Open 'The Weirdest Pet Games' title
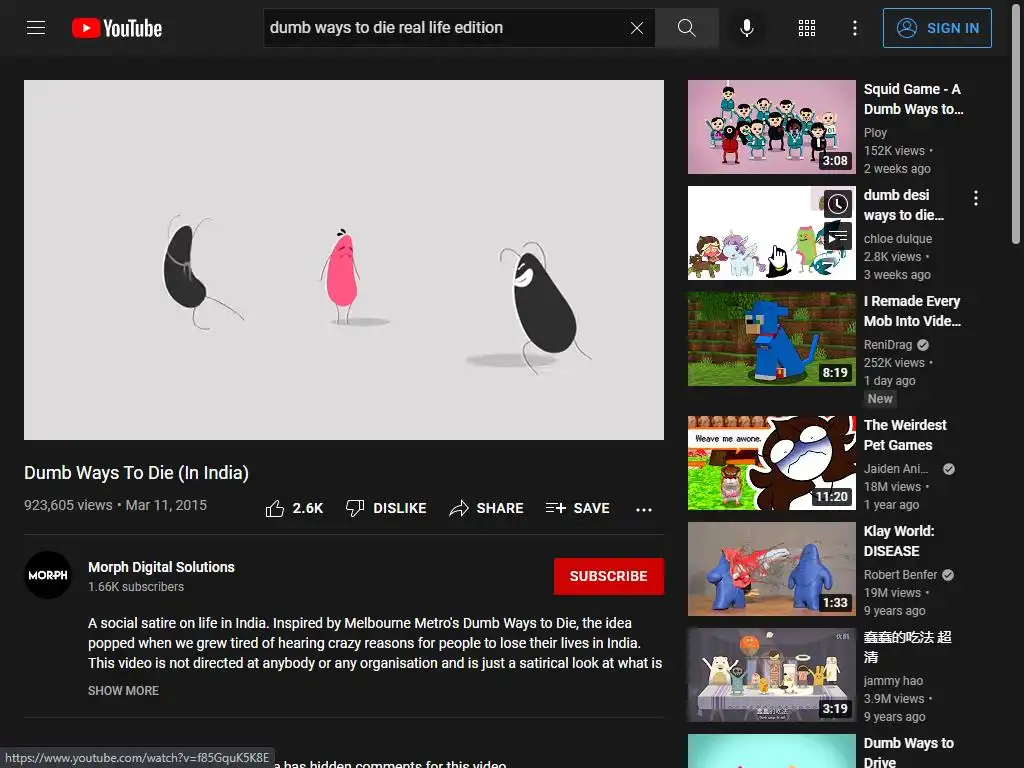 click(905, 435)
